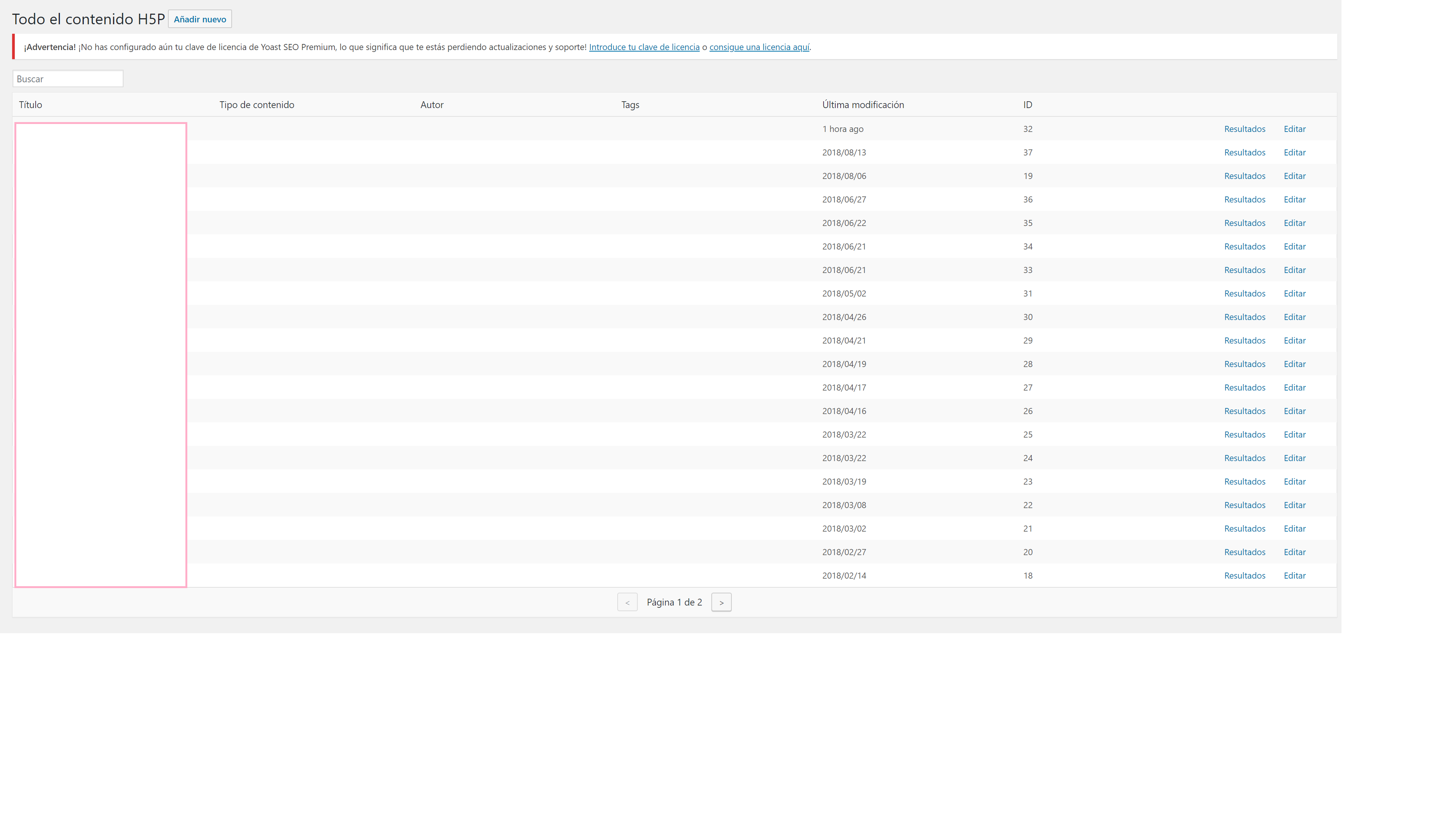Open Resultados for ID 35

[x=1244, y=223]
